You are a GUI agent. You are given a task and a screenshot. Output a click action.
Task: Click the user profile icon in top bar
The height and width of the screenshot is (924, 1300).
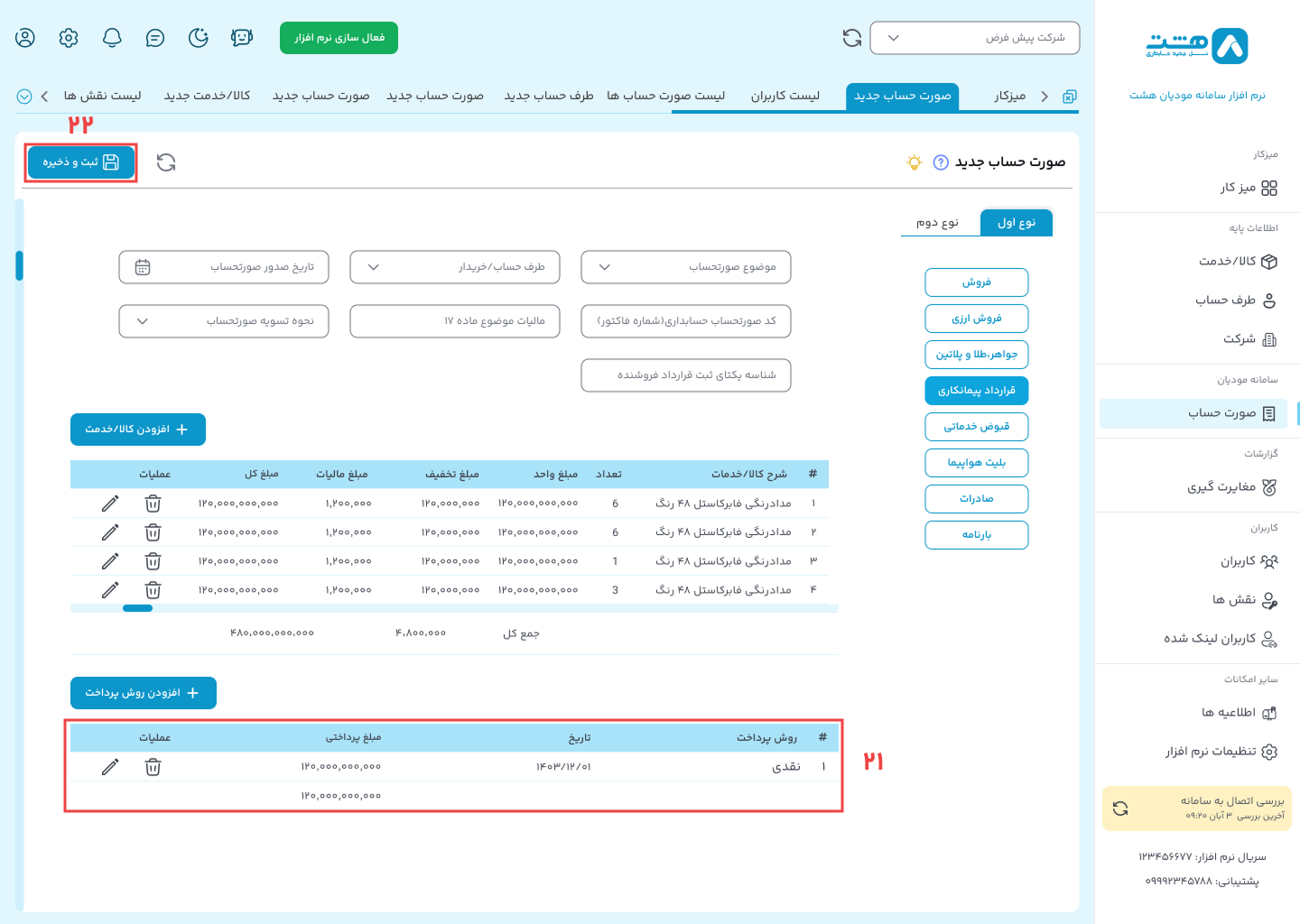[25, 38]
